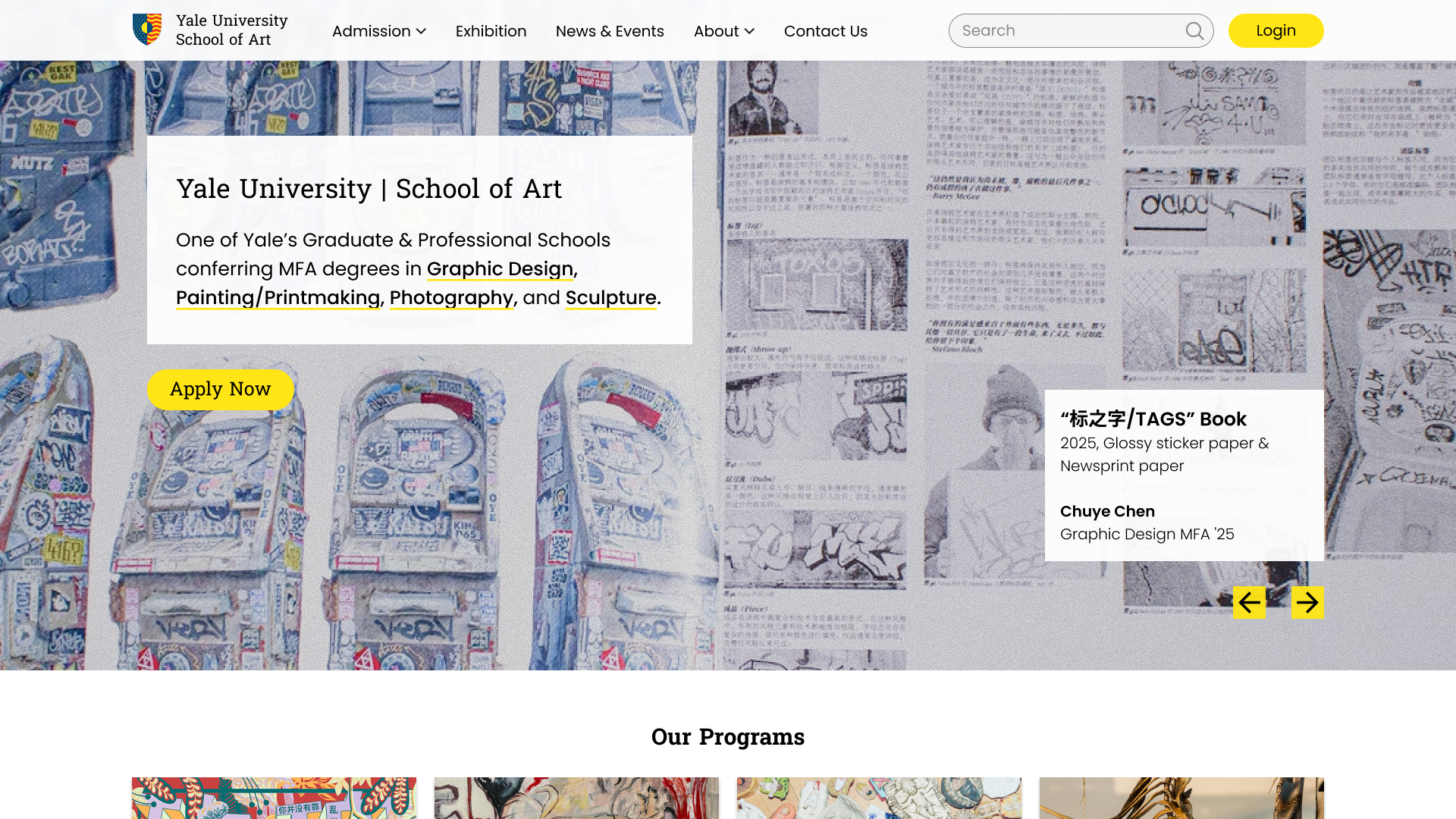1456x819 pixels.
Task: Visit the Painting/Printmaking link
Action: coord(277,298)
